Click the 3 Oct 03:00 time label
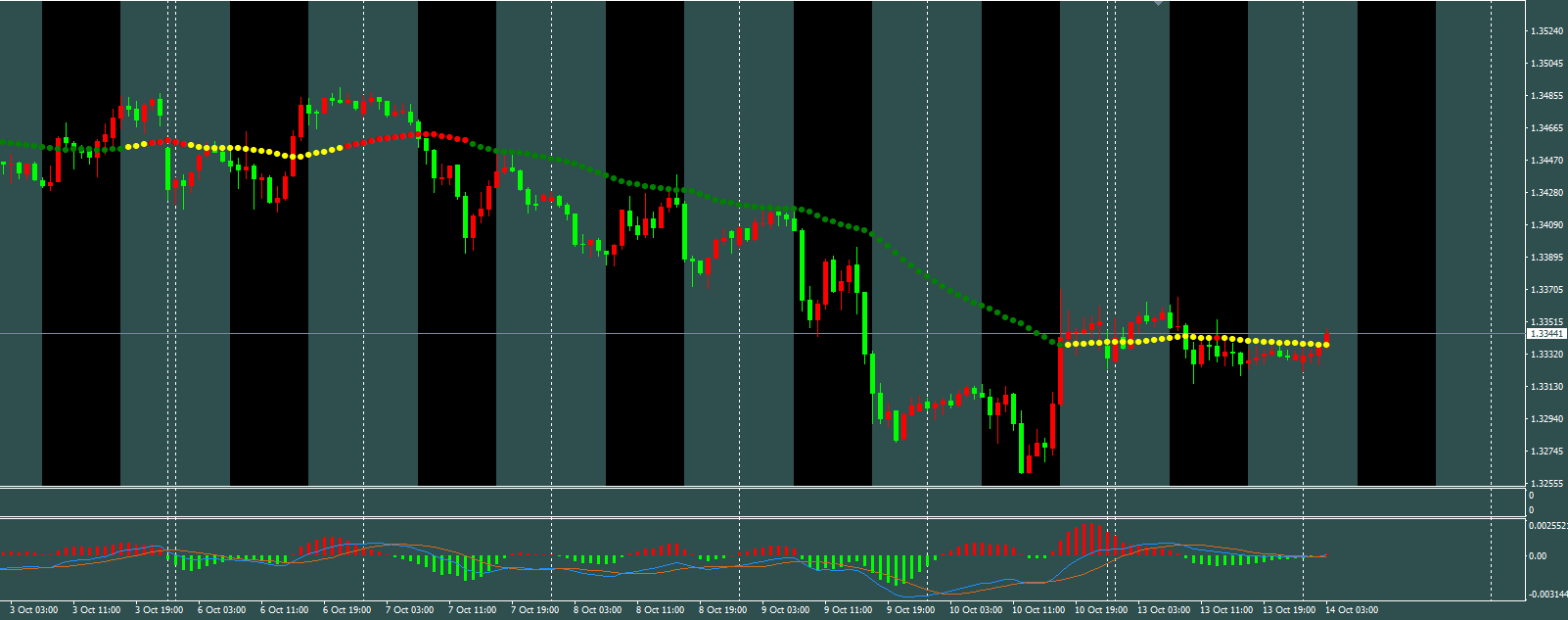 pos(34,610)
